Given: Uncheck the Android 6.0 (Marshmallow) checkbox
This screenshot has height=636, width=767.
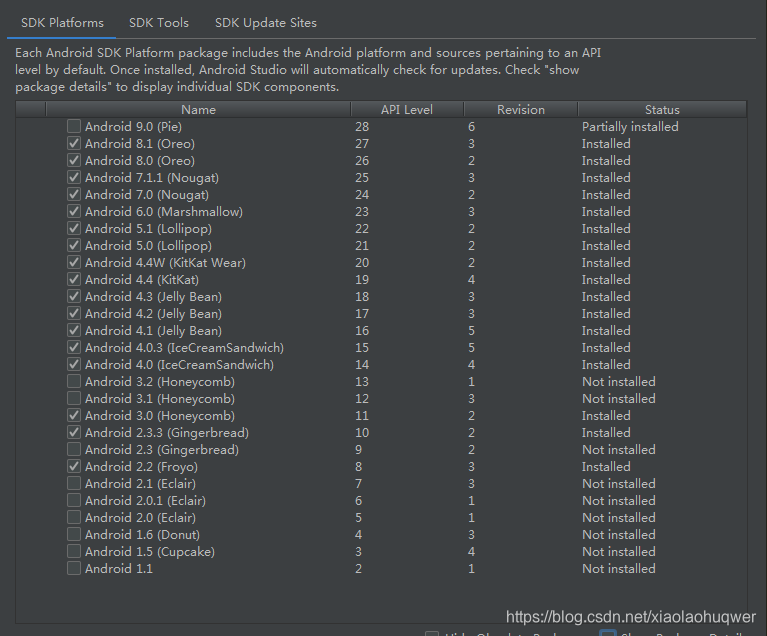Looking at the screenshot, I should [74, 211].
